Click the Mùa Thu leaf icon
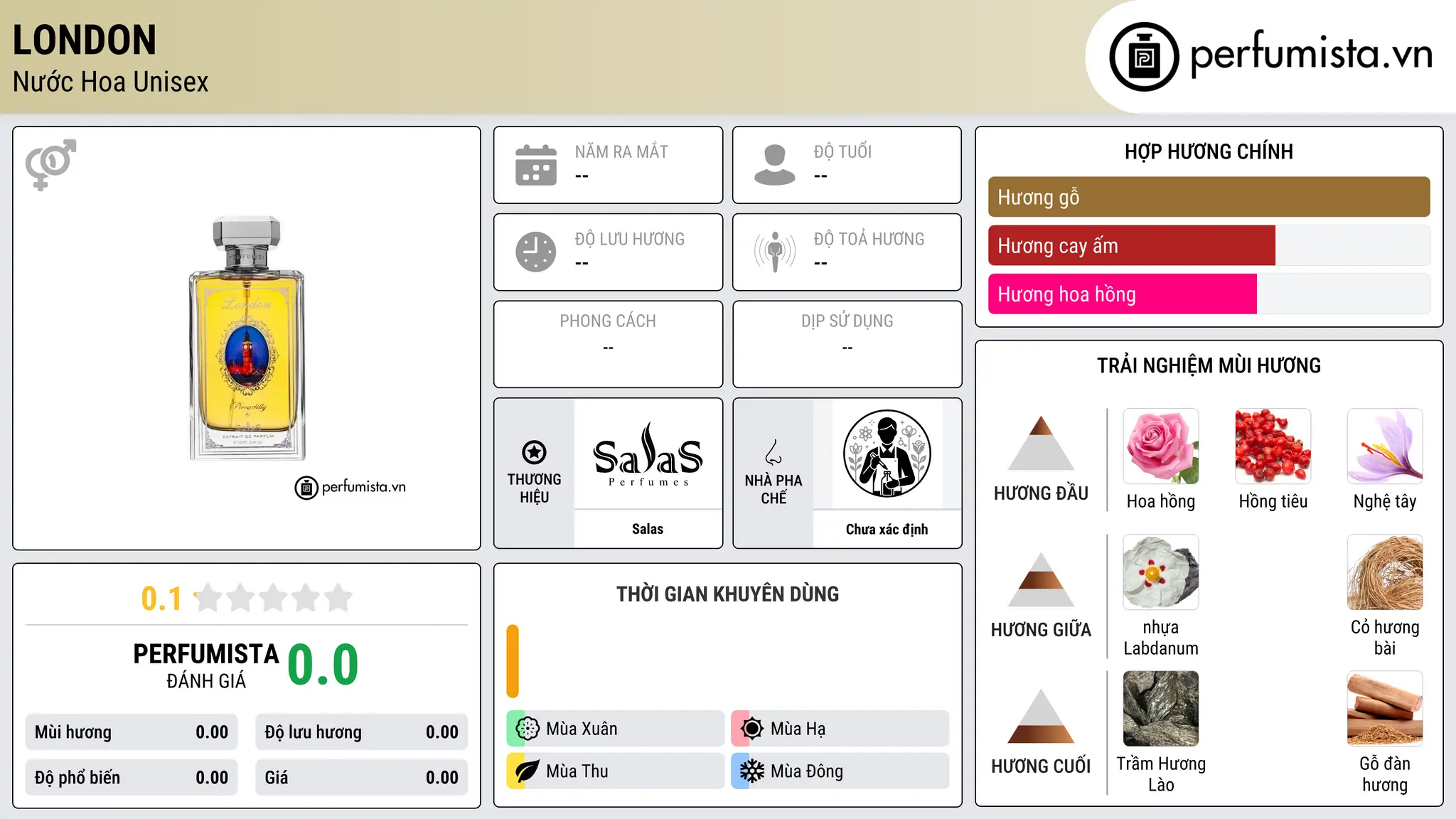Viewport: 1456px width, 819px height. [528, 771]
